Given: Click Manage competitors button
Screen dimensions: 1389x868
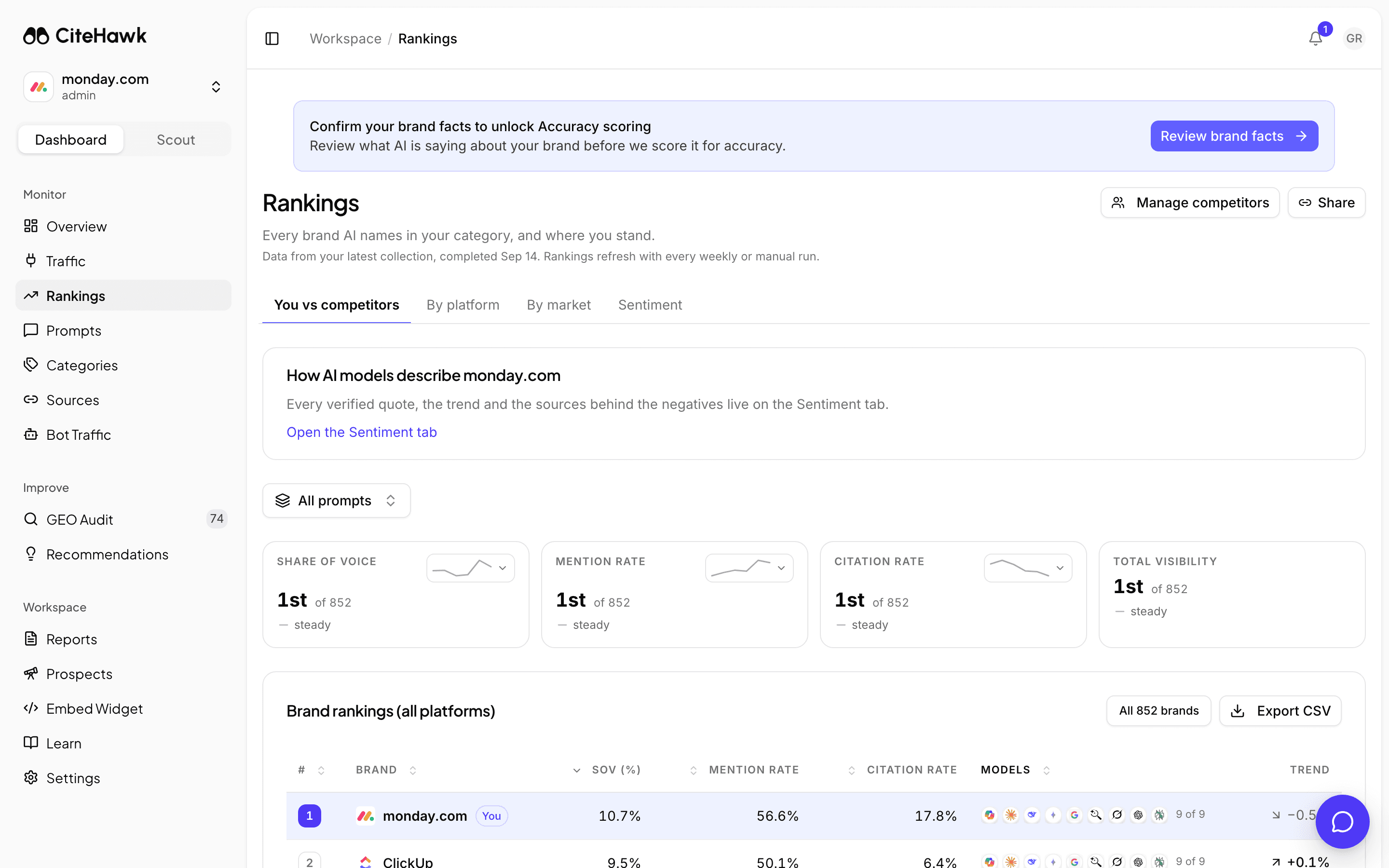Looking at the screenshot, I should pos(1190,203).
